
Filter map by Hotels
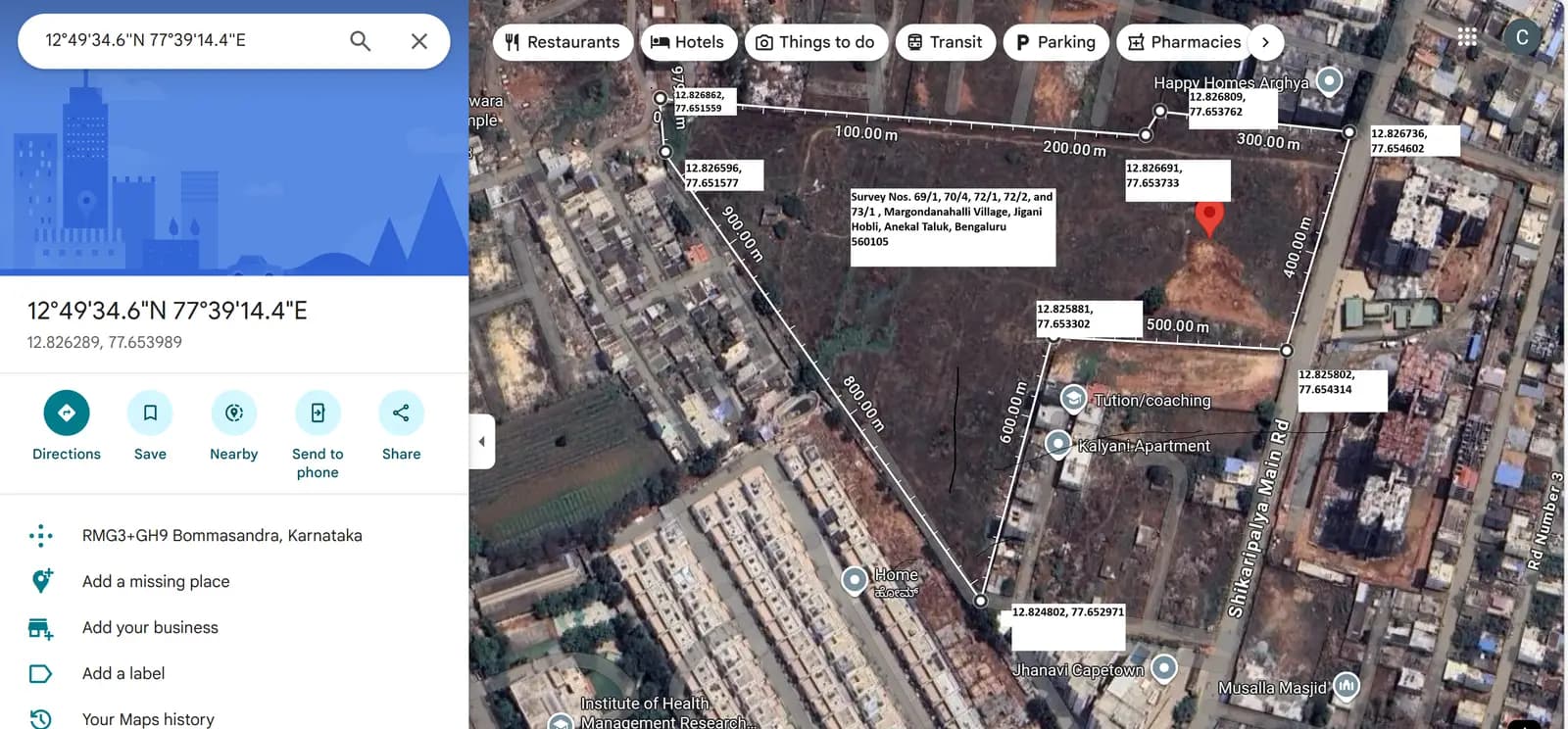[x=688, y=42]
